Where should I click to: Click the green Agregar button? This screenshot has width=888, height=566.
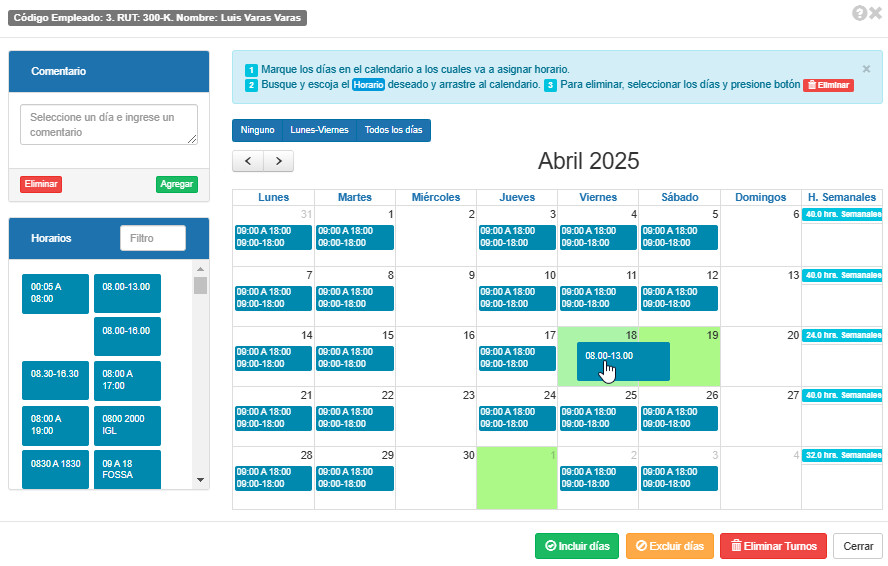click(177, 184)
